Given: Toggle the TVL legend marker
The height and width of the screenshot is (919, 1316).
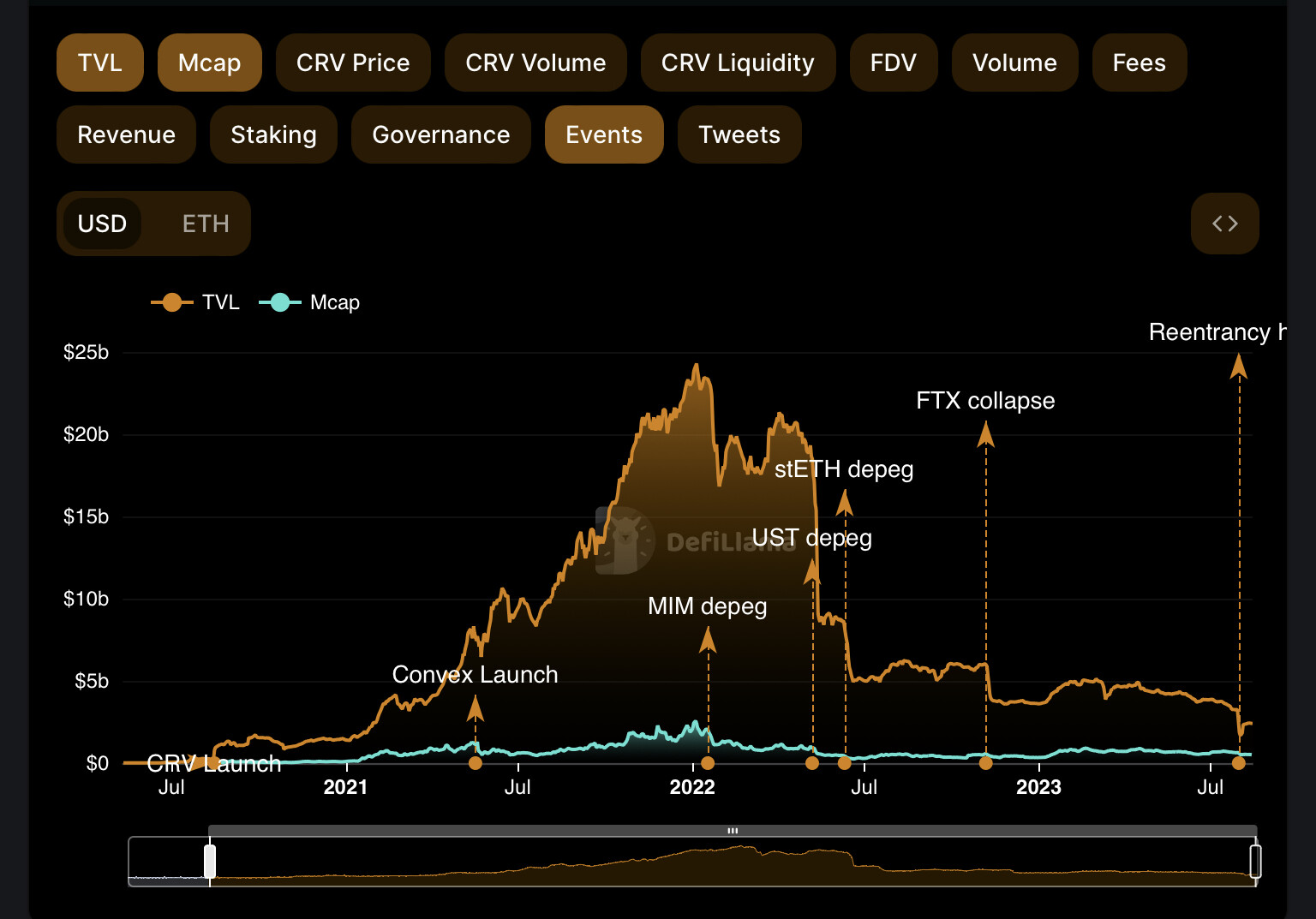Looking at the screenshot, I should (171, 302).
